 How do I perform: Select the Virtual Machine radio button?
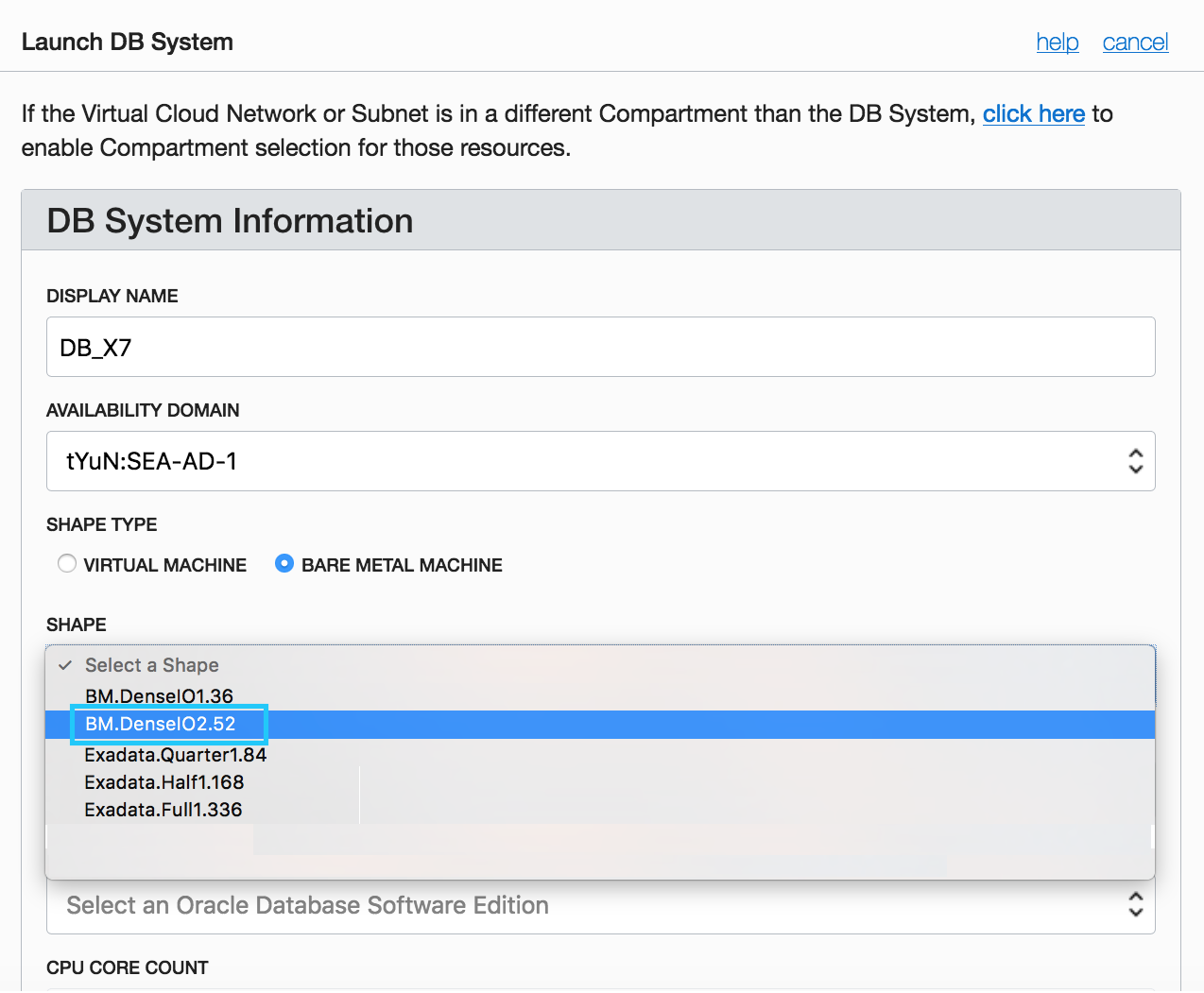[x=67, y=564]
